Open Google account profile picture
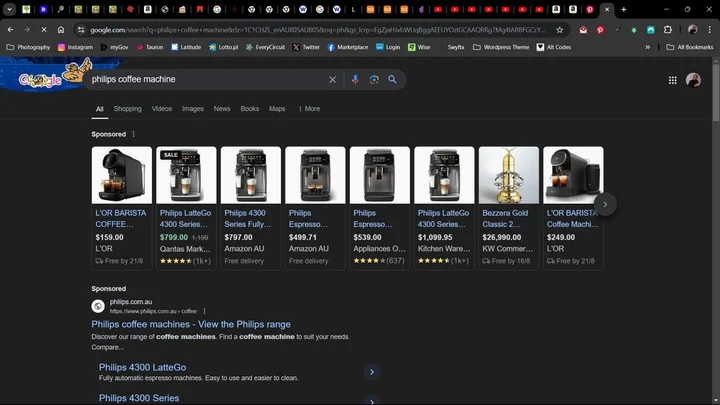Viewport: 720px width, 405px height. pyautogui.click(x=693, y=80)
